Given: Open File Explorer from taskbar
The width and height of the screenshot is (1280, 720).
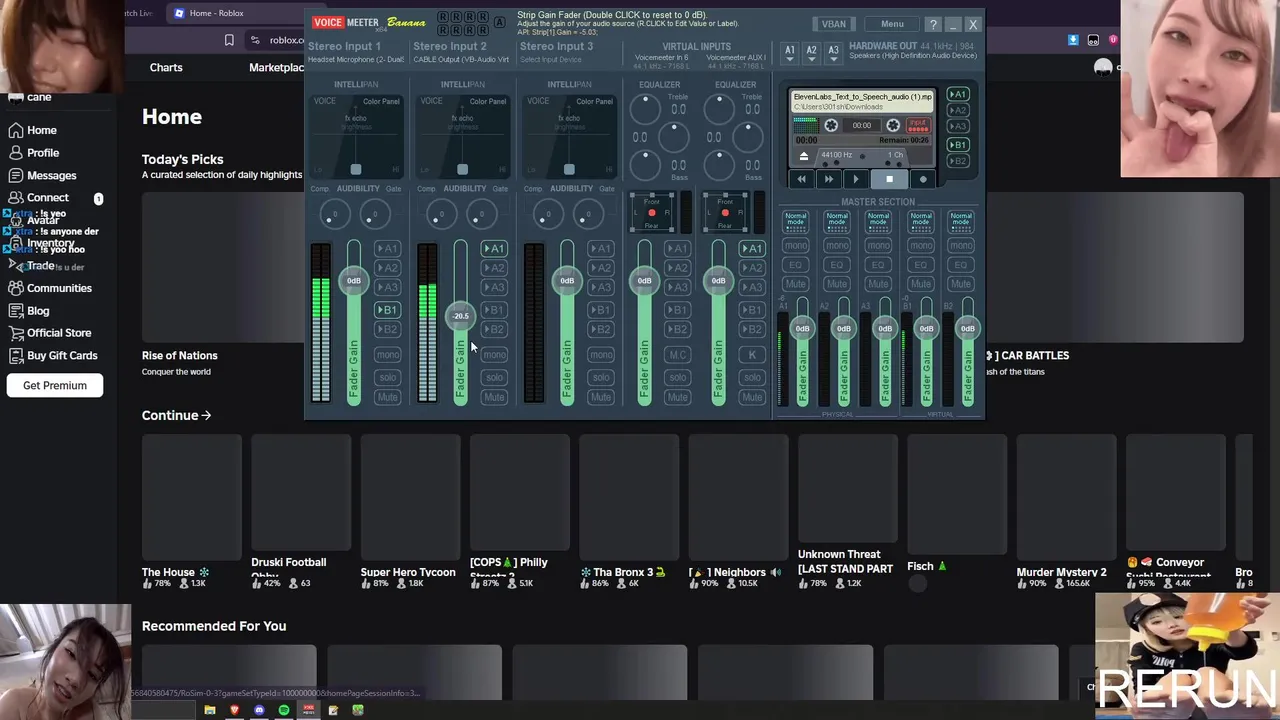Looking at the screenshot, I should (209, 710).
